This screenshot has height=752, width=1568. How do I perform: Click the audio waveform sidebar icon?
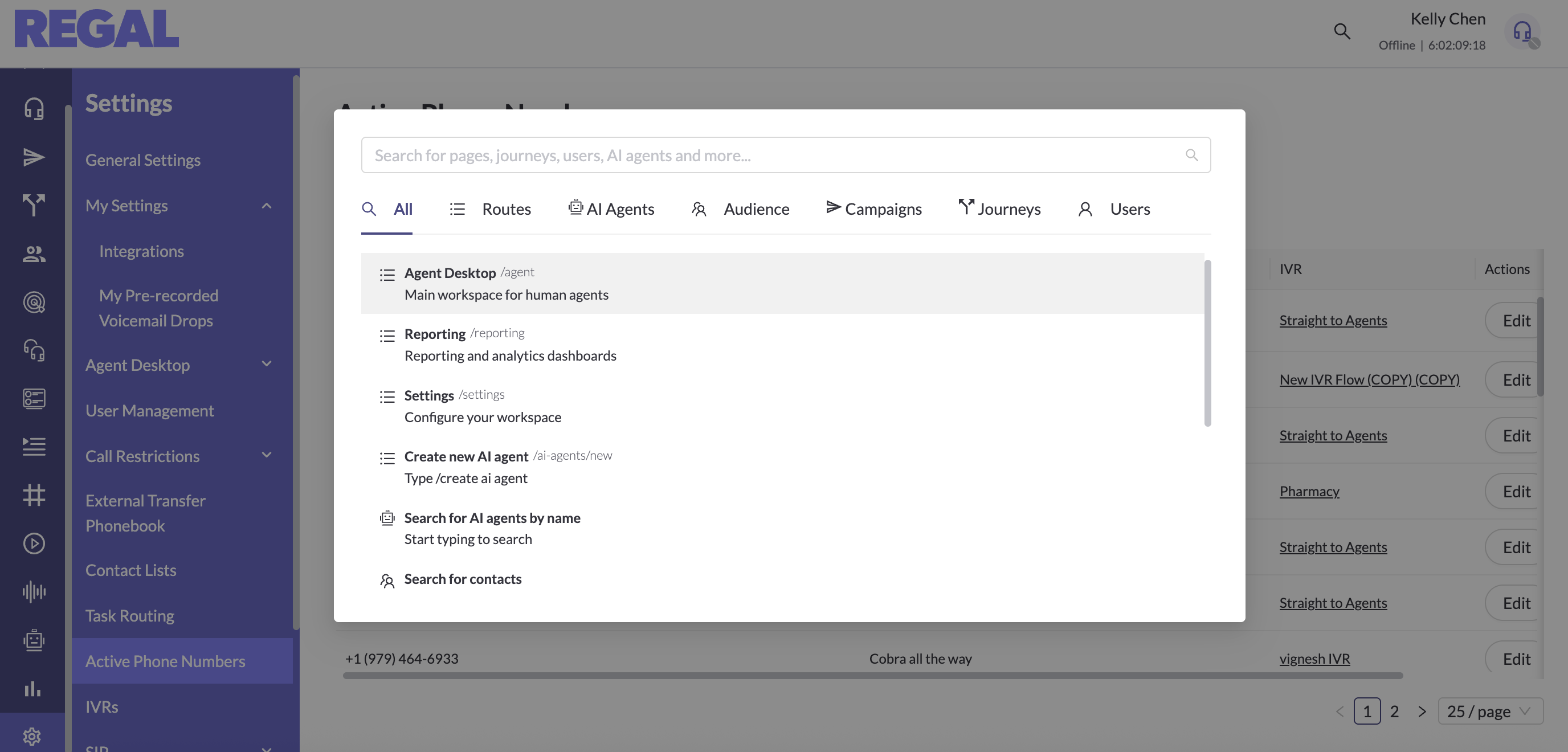[x=34, y=591]
